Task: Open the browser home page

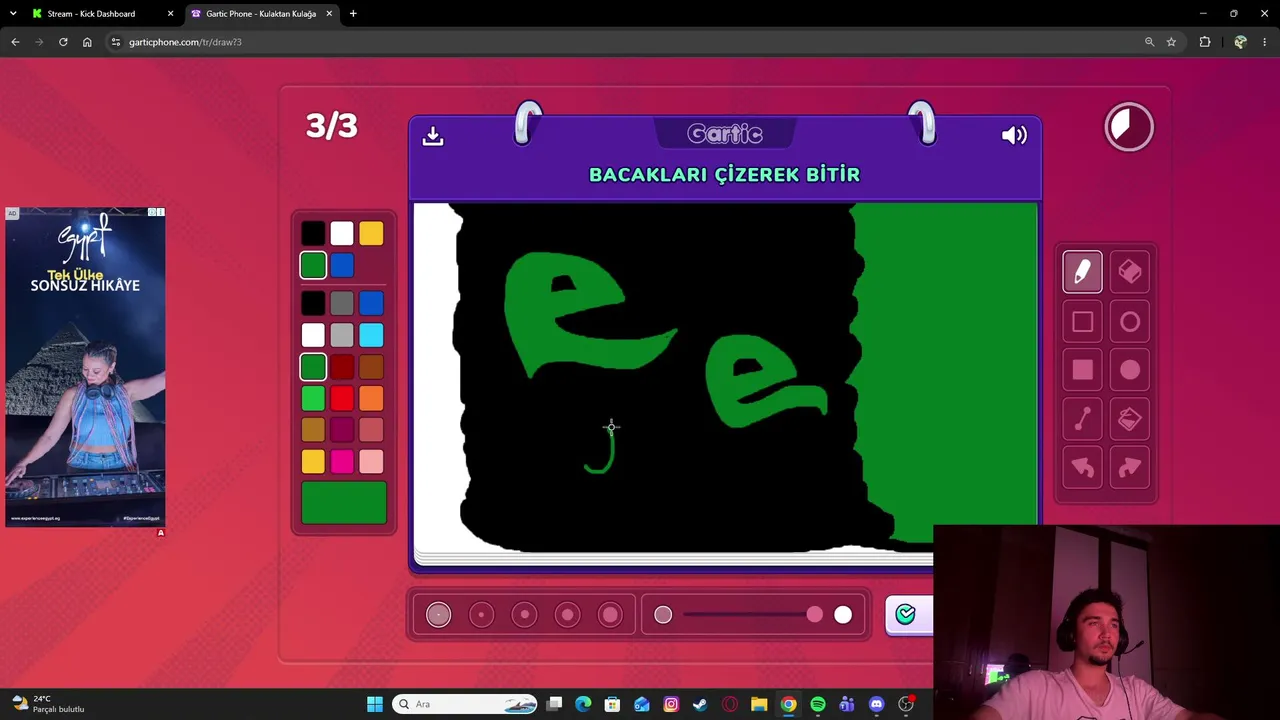Action: pos(87,42)
